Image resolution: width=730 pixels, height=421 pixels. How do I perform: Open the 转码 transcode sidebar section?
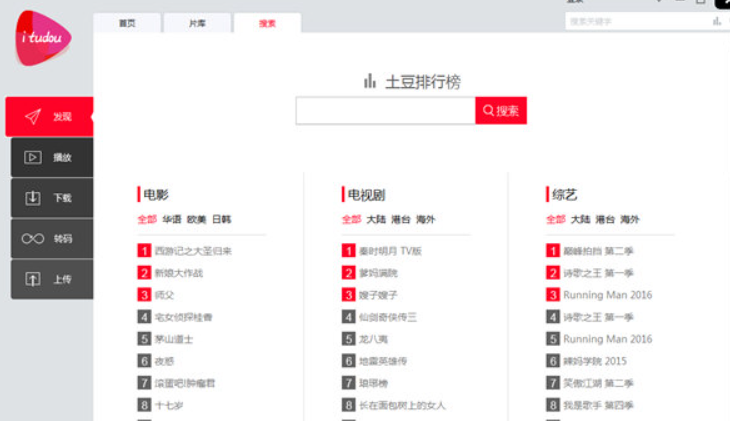click(52, 238)
